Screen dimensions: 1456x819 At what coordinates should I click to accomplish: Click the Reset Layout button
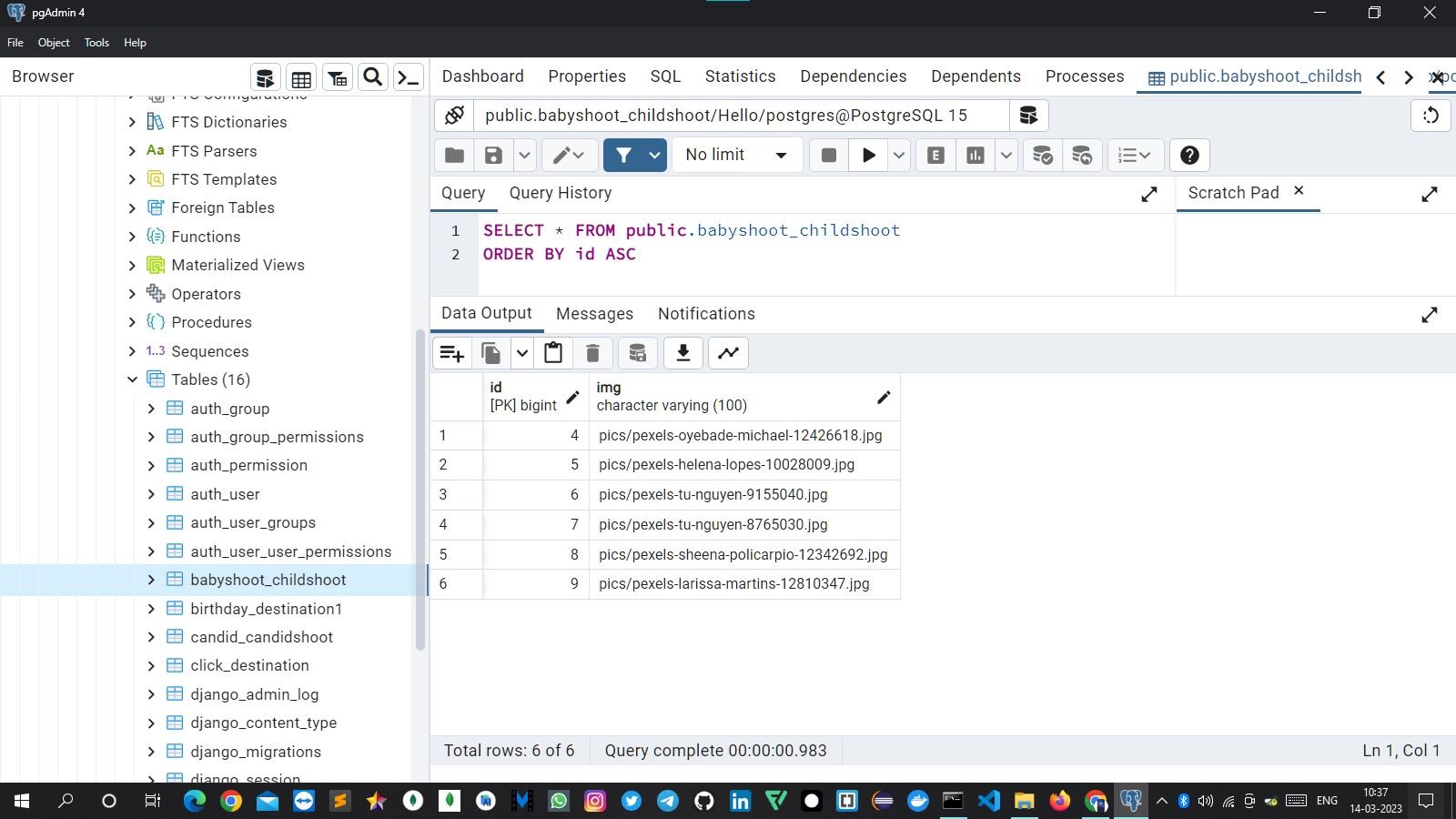1431,116
